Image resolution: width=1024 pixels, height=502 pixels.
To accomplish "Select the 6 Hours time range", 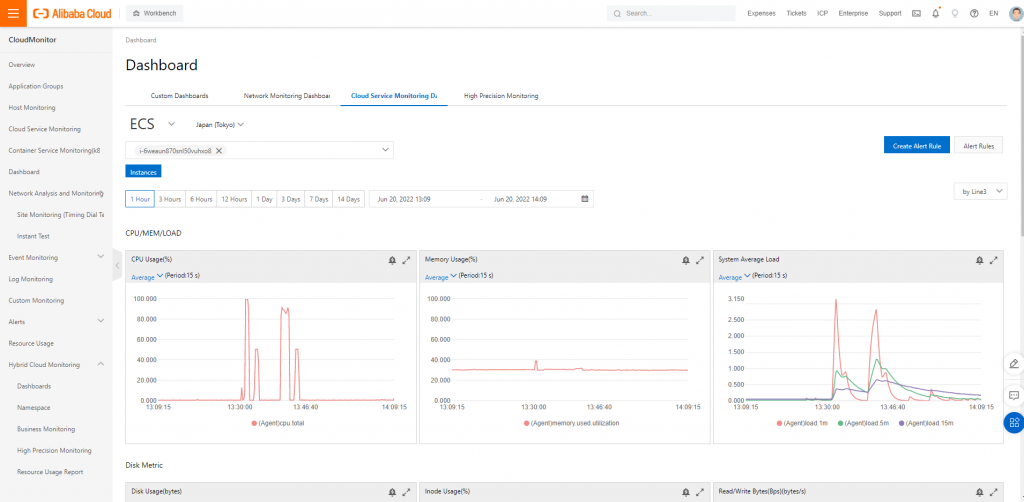I will point(201,199).
